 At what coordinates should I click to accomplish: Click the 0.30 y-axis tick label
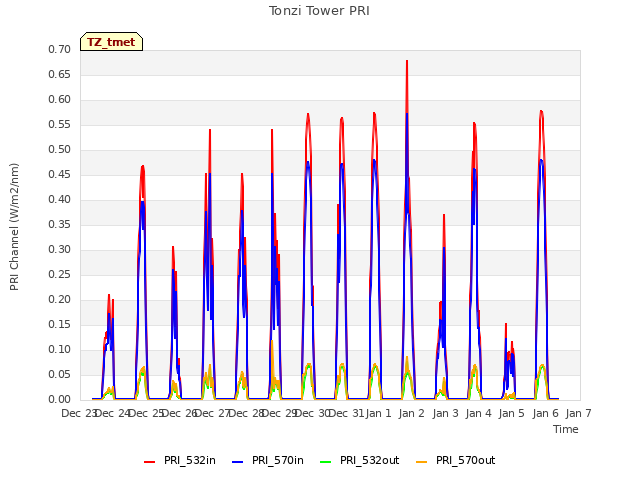click(x=60, y=249)
